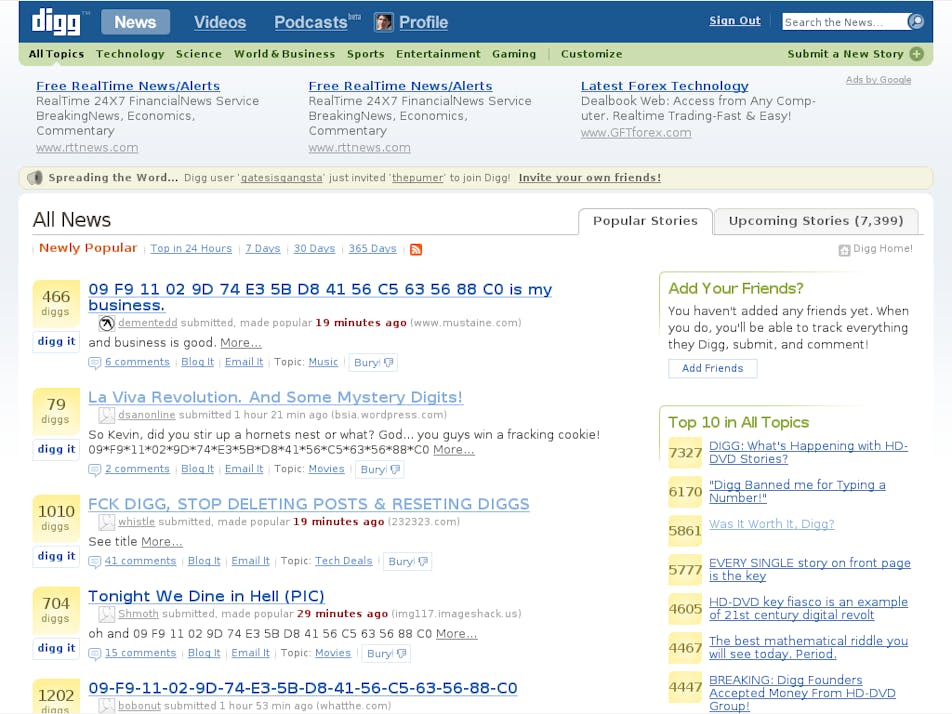This screenshot has height=714, width=952.
Task: Click the green plus Submit icon
Action: point(917,54)
